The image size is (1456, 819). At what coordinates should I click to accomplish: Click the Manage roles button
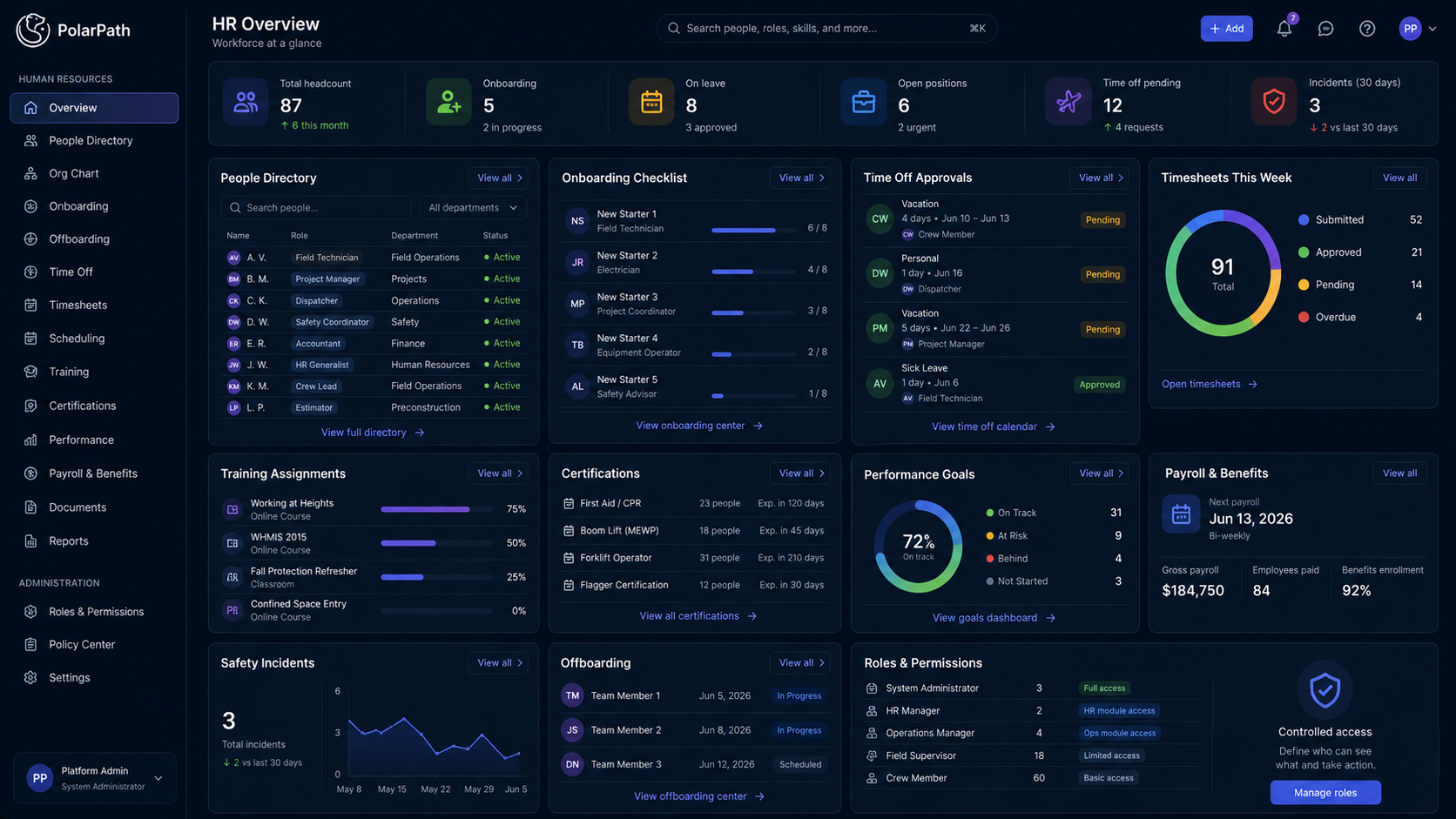tap(1325, 793)
